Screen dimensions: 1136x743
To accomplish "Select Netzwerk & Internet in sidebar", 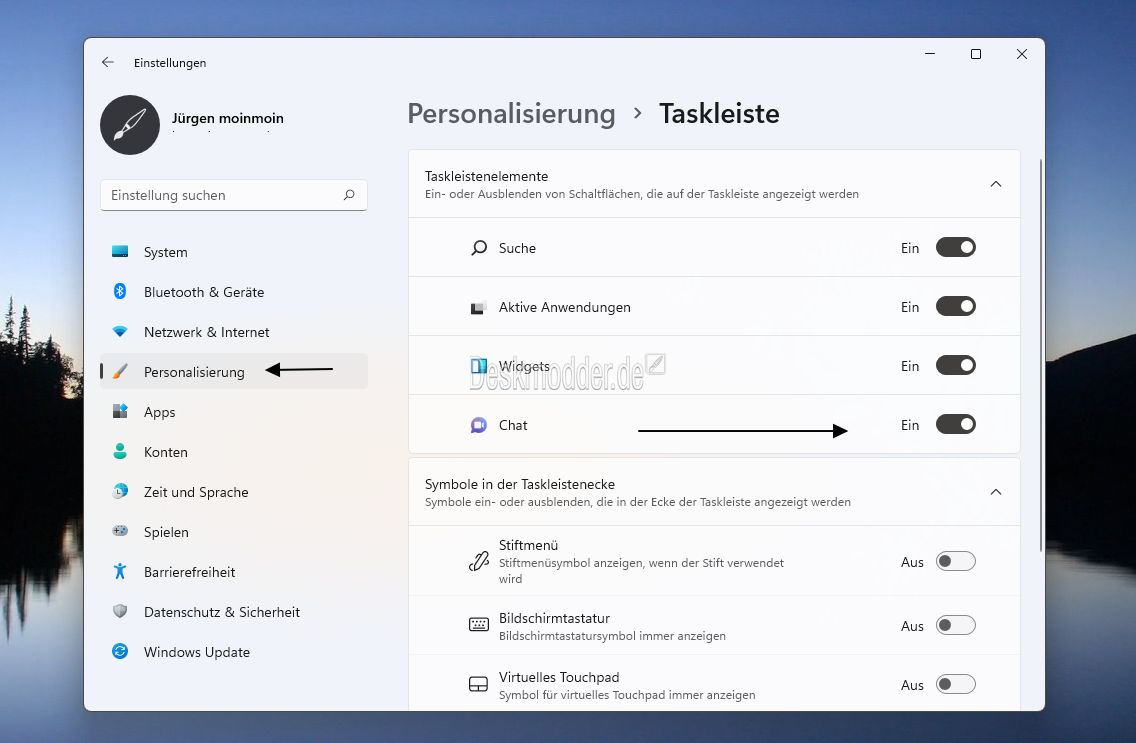I will pyautogui.click(x=233, y=331).
